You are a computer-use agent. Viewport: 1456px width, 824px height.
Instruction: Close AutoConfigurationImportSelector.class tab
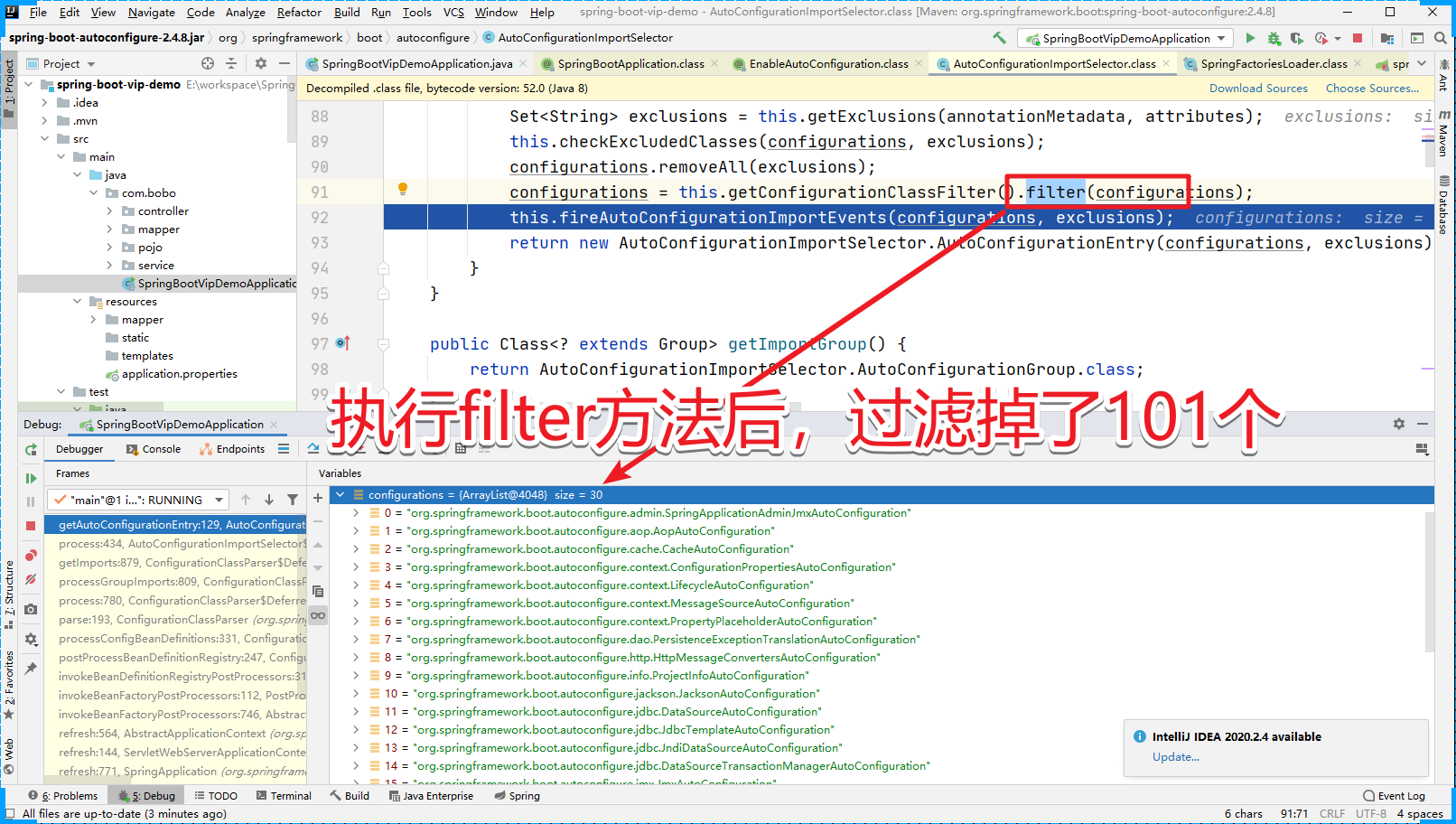click(1166, 63)
